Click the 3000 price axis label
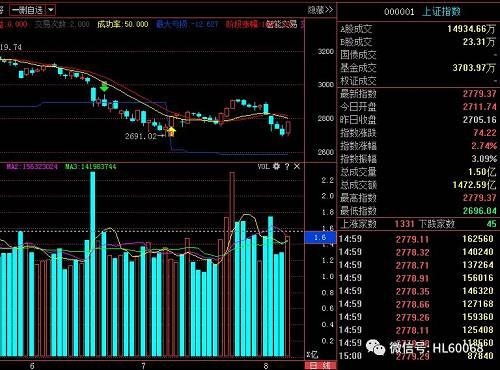Screen dimensions: 500x370 pos(325,85)
